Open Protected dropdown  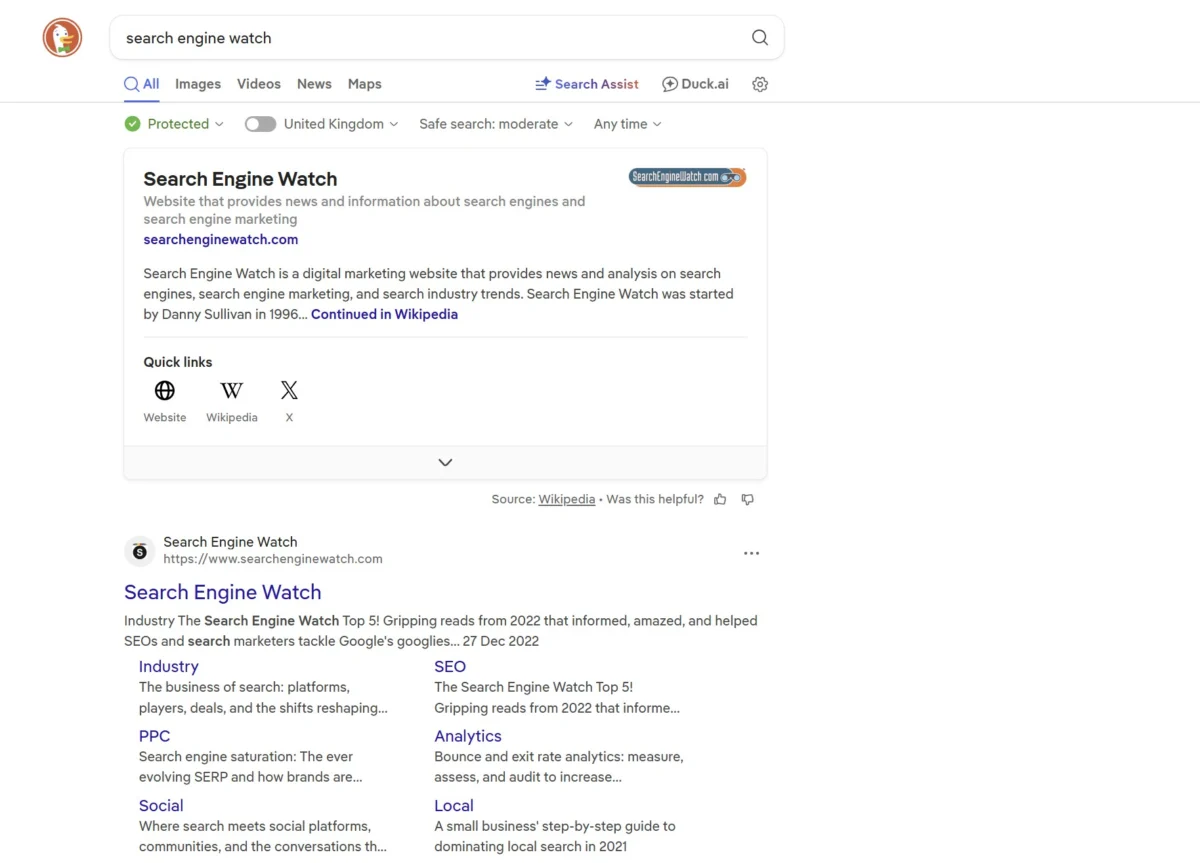pos(174,124)
